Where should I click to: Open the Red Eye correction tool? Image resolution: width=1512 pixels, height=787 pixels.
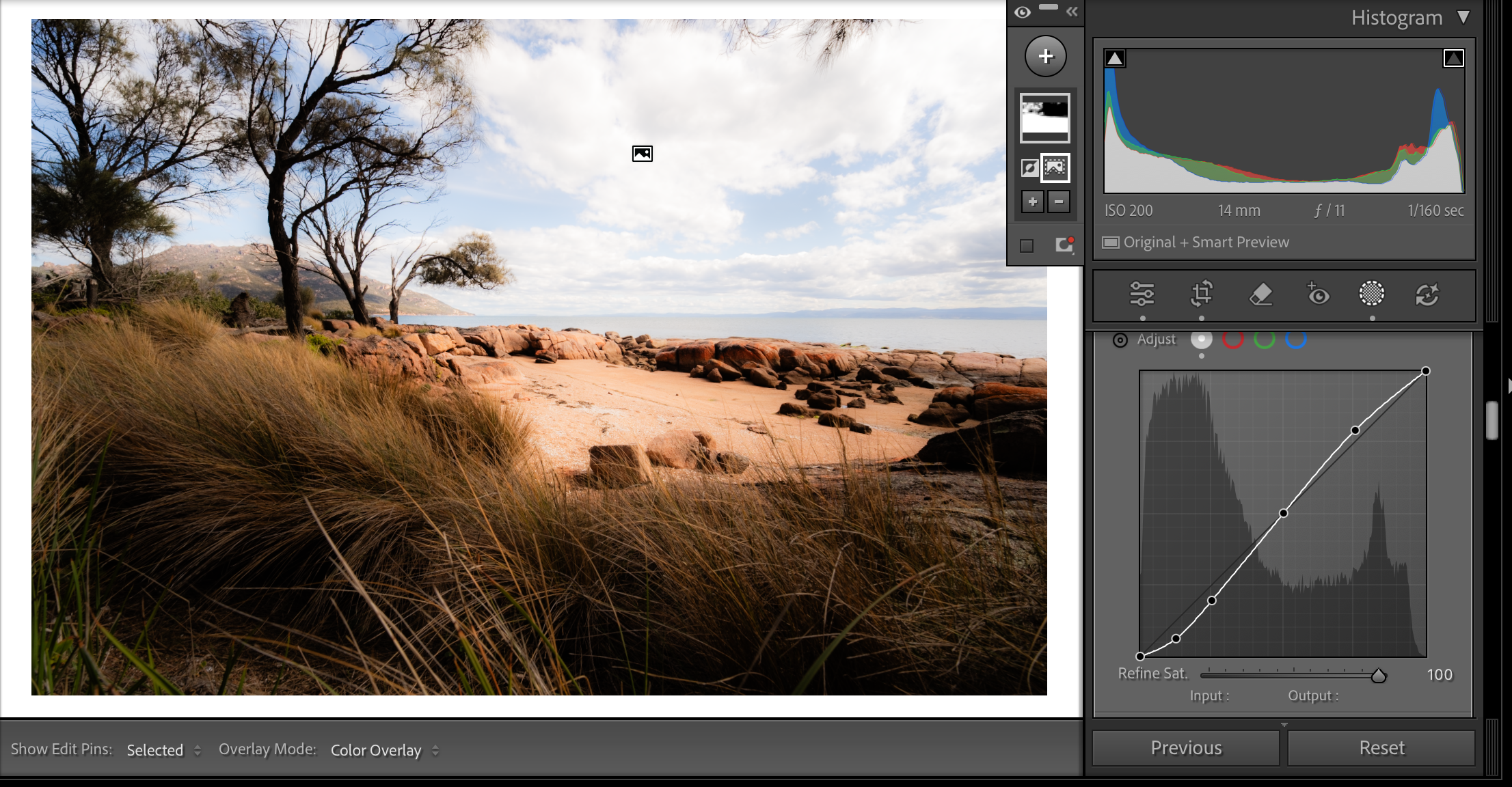point(1317,294)
